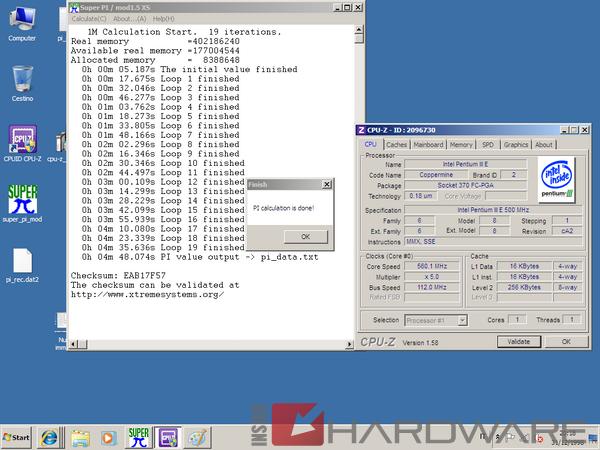
Task: Click the Code Name Coppermine field
Action: click(436, 175)
